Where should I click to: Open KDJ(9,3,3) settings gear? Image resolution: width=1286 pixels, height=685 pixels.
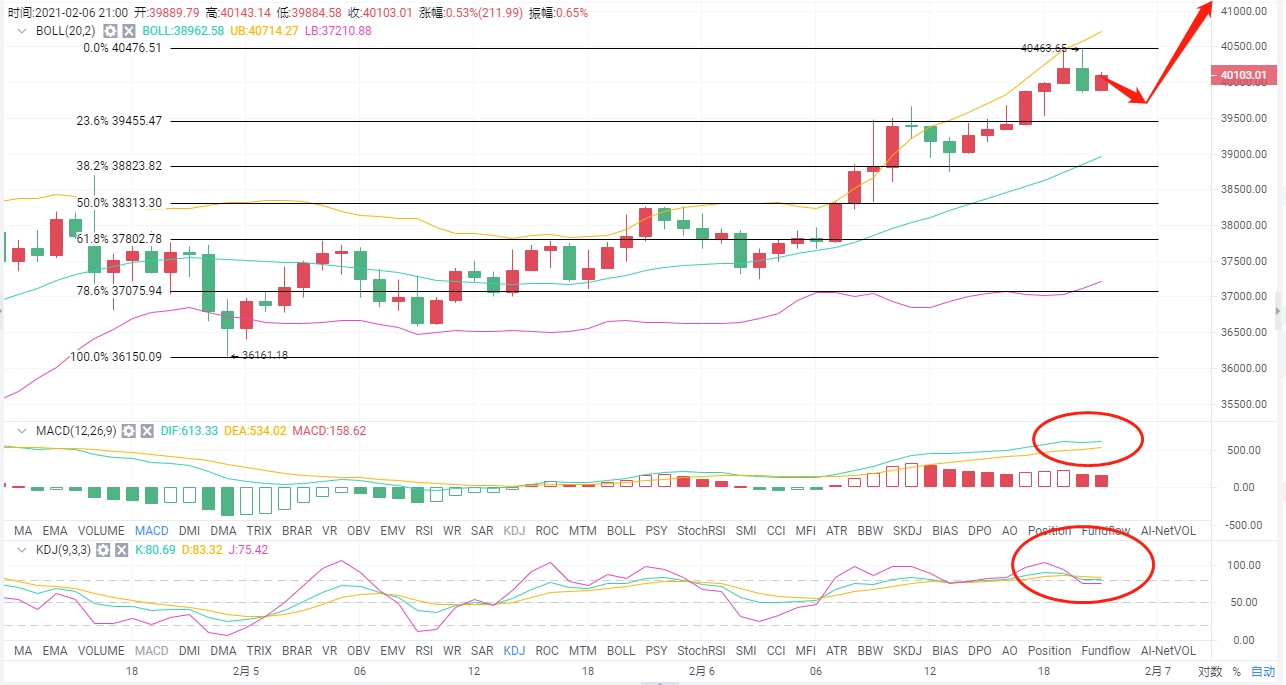(102, 550)
